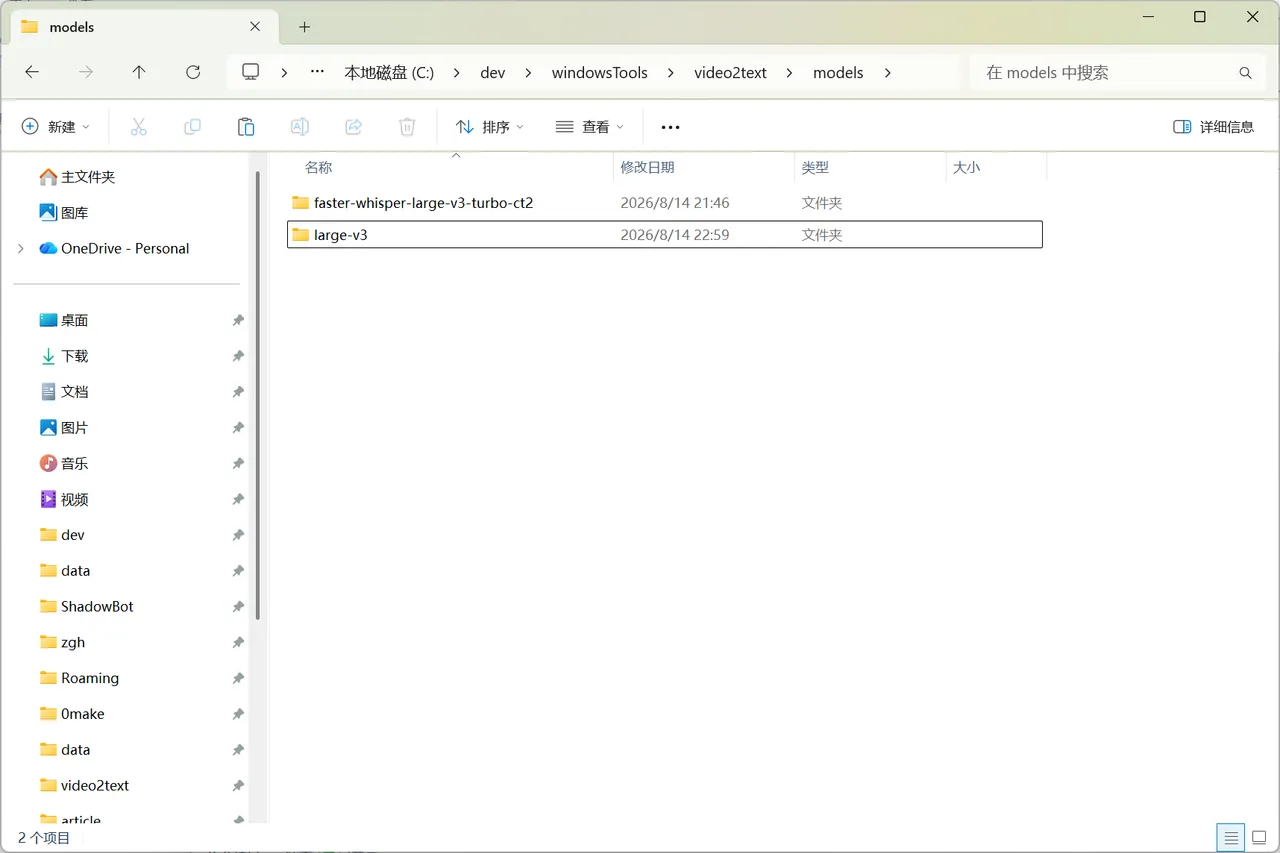
Task: Open the 新建 dropdown
Action: click(x=56, y=127)
